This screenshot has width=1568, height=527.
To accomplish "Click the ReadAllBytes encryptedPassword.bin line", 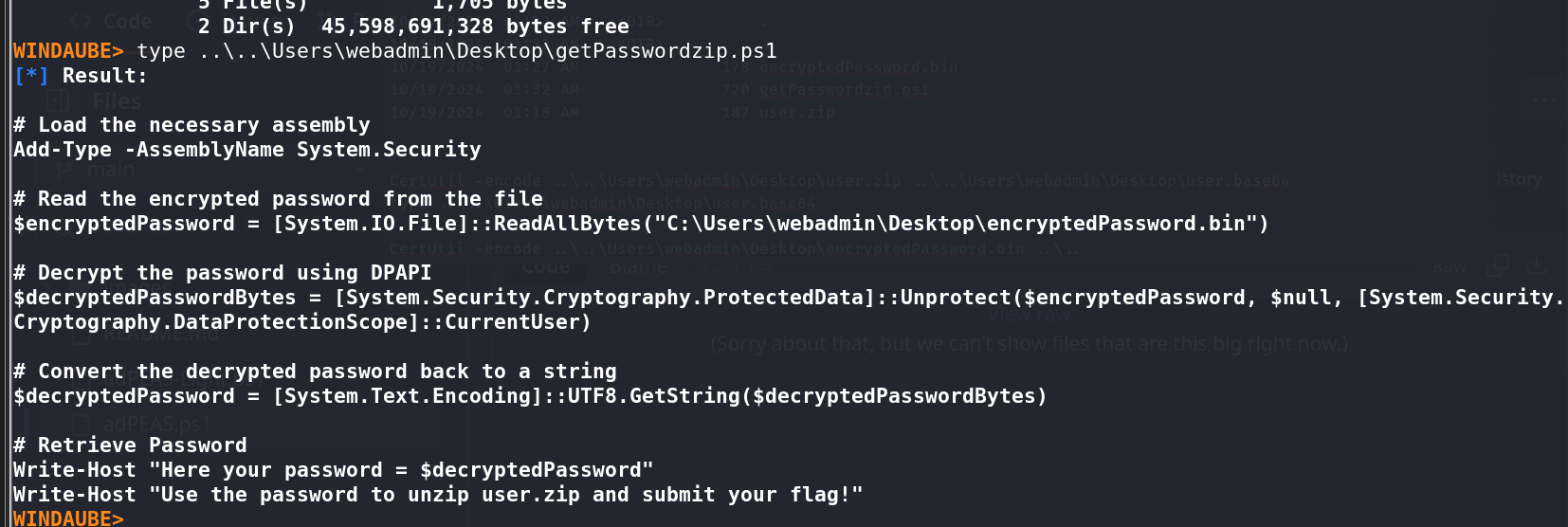I will click(x=640, y=224).
